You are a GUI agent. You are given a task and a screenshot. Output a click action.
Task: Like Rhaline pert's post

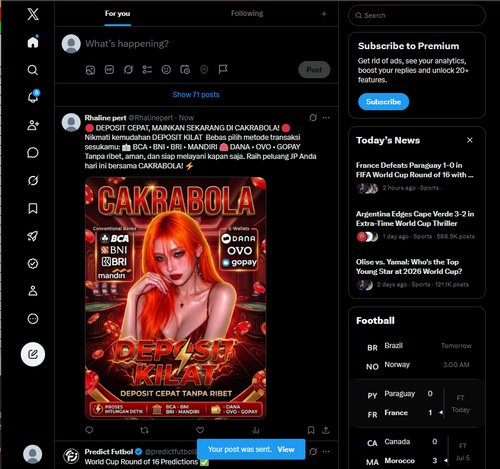[200, 430]
